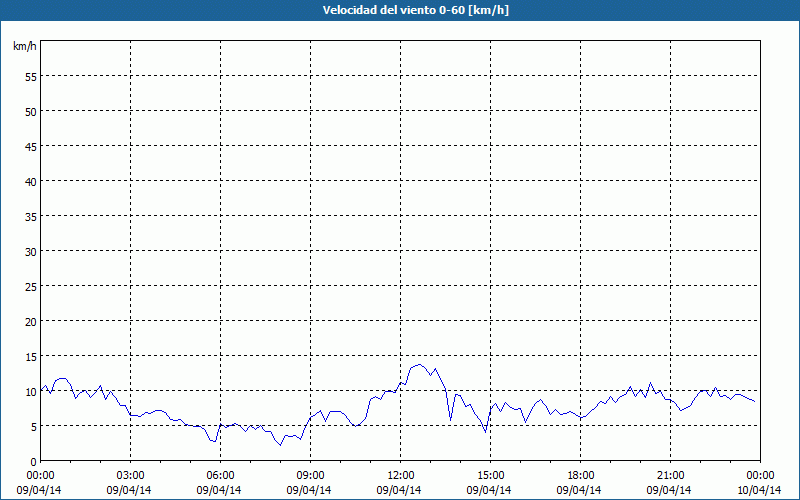Click the 25 tick on the y-axis

point(31,286)
